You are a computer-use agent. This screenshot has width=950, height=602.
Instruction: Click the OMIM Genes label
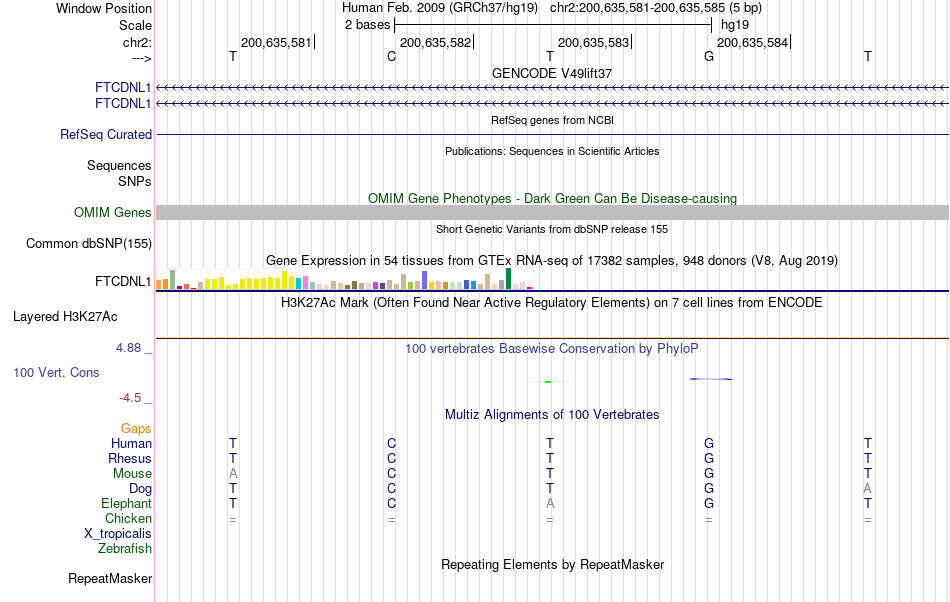point(112,213)
